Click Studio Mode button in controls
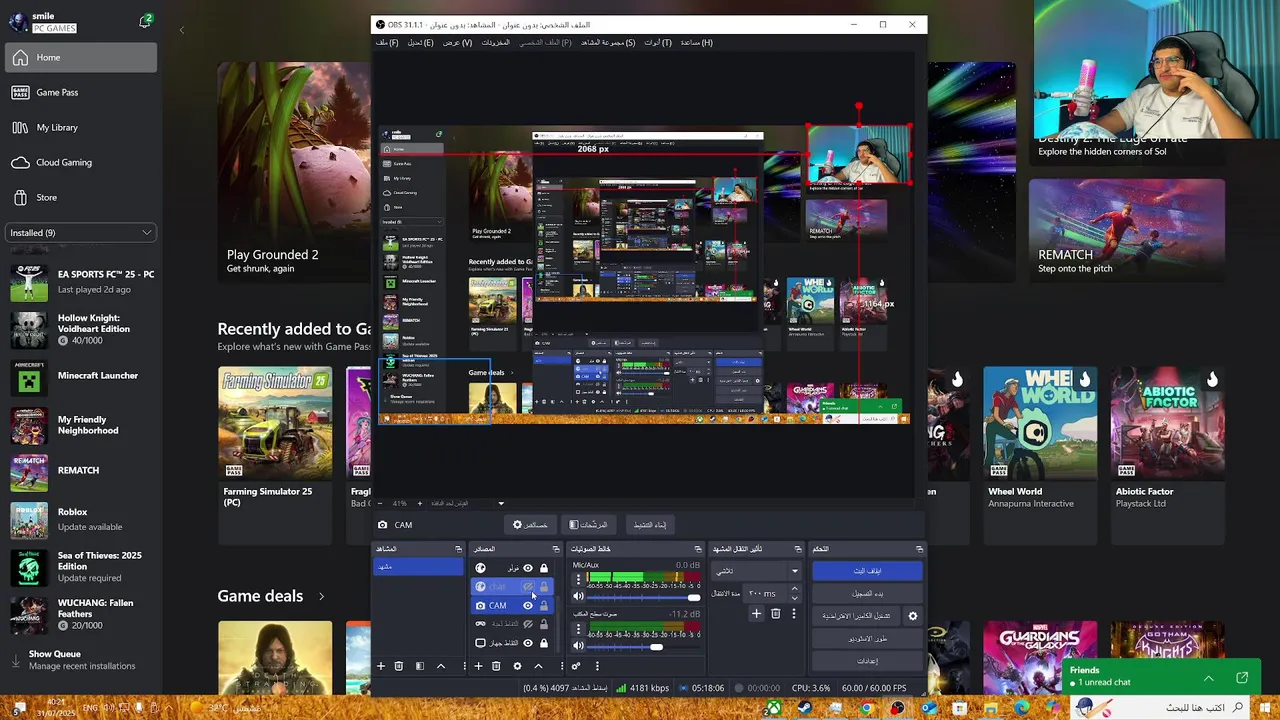This screenshot has width=1280, height=720. coord(867,638)
